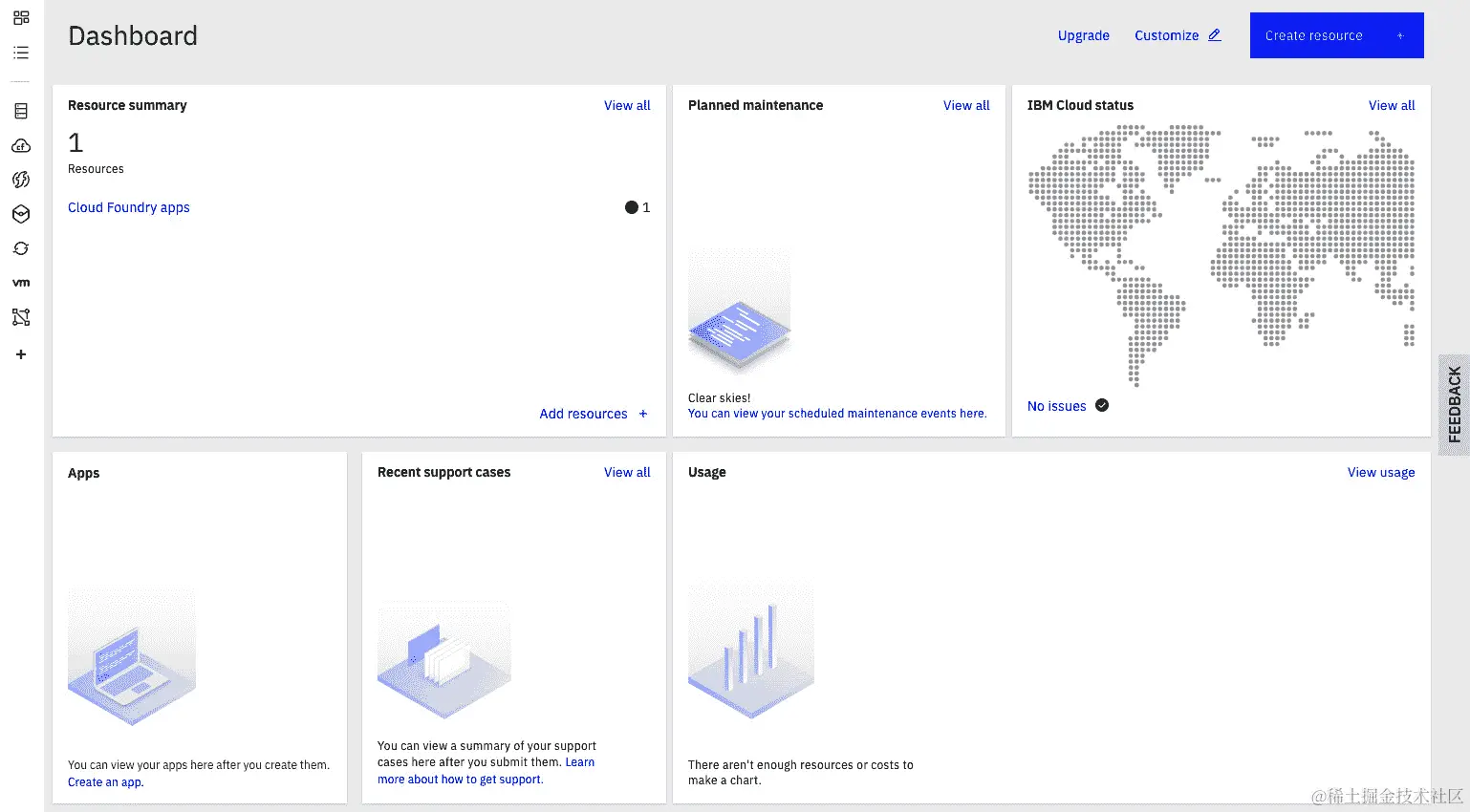The width and height of the screenshot is (1470, 812).
Task: Open the Functions lightning icon in sidebar
Action: click(21, 180)
